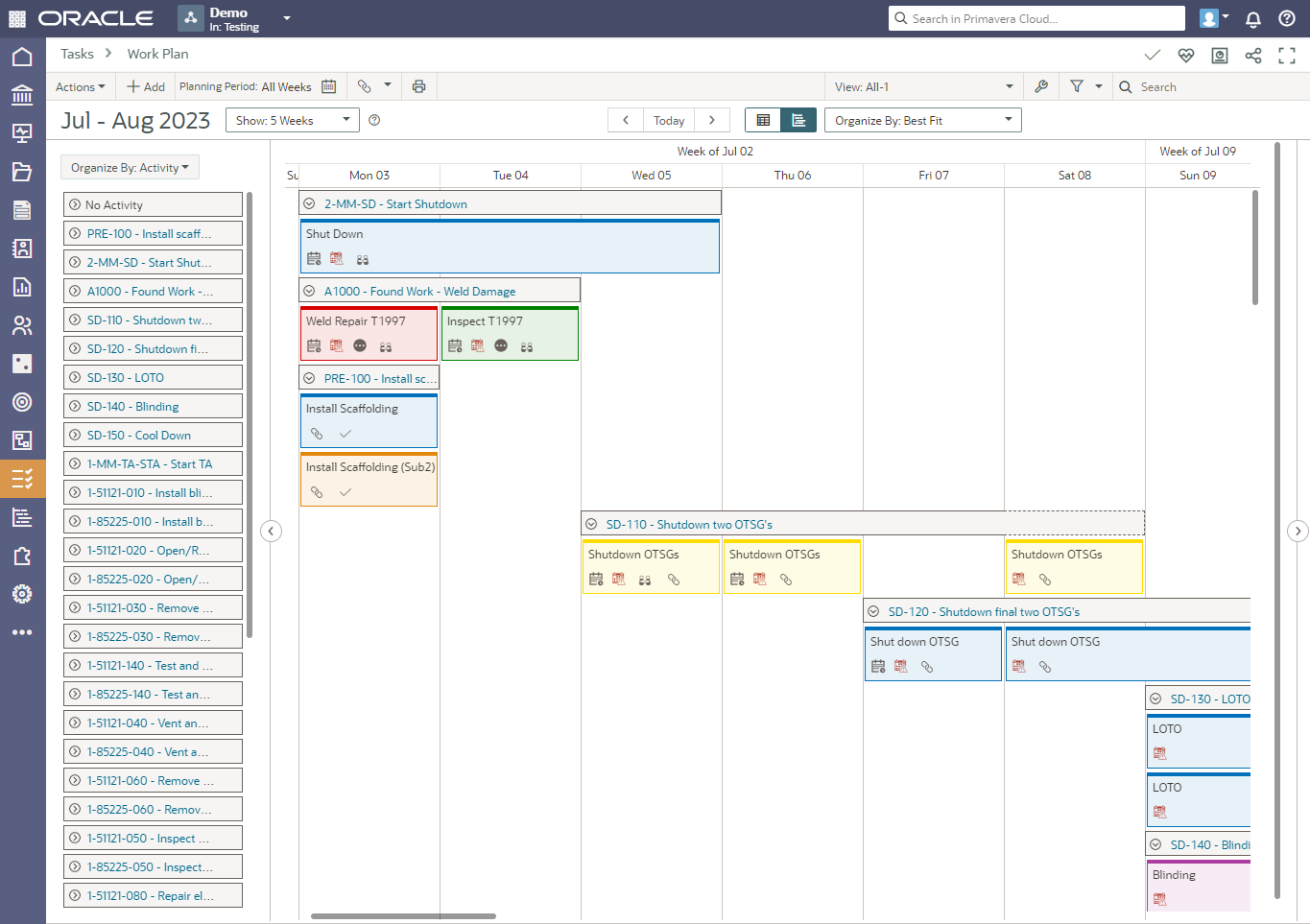Click the Home icon in the sidebar

click(22, 57)
